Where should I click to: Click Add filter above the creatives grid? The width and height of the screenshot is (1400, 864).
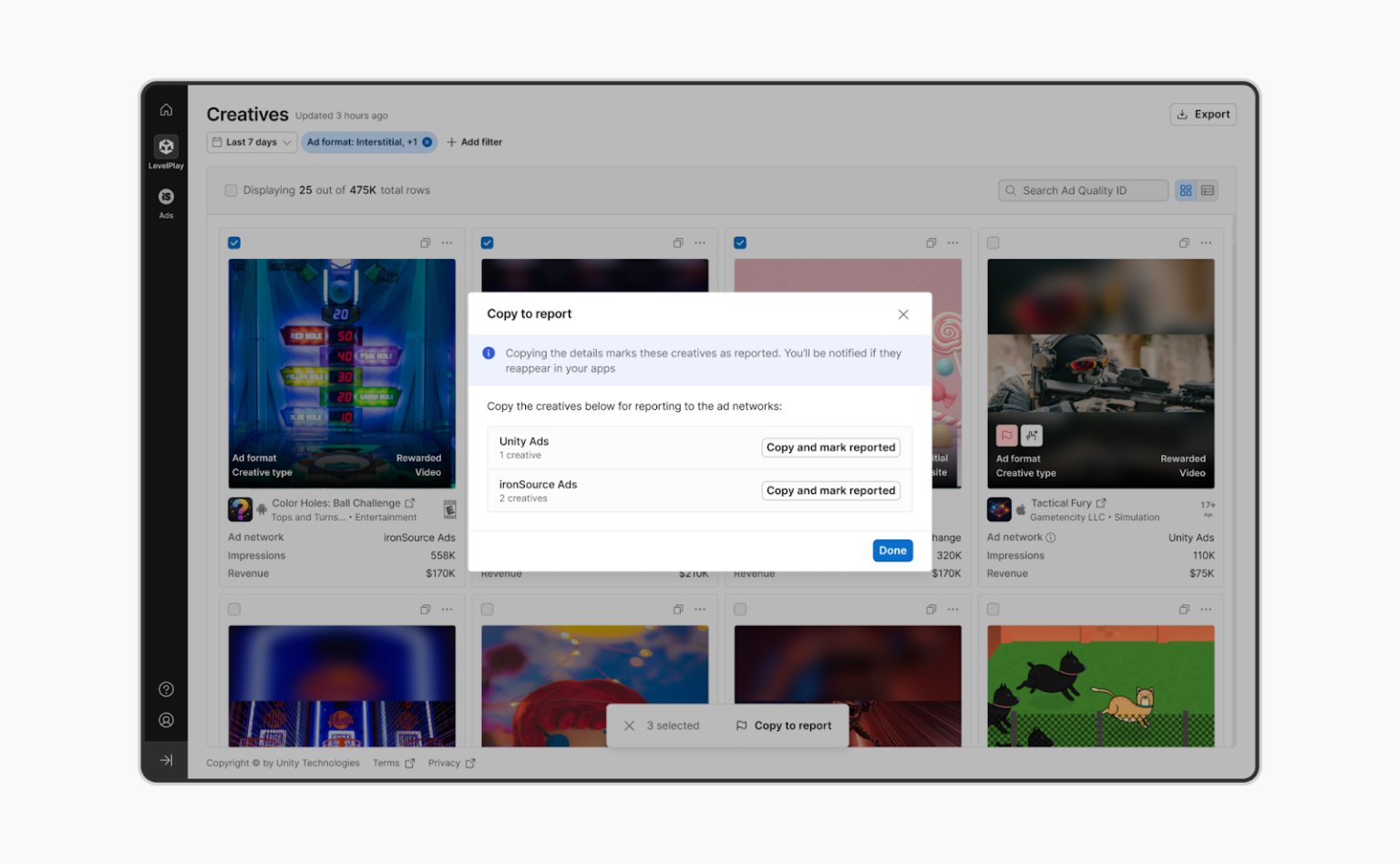click(x=474, y=142)
